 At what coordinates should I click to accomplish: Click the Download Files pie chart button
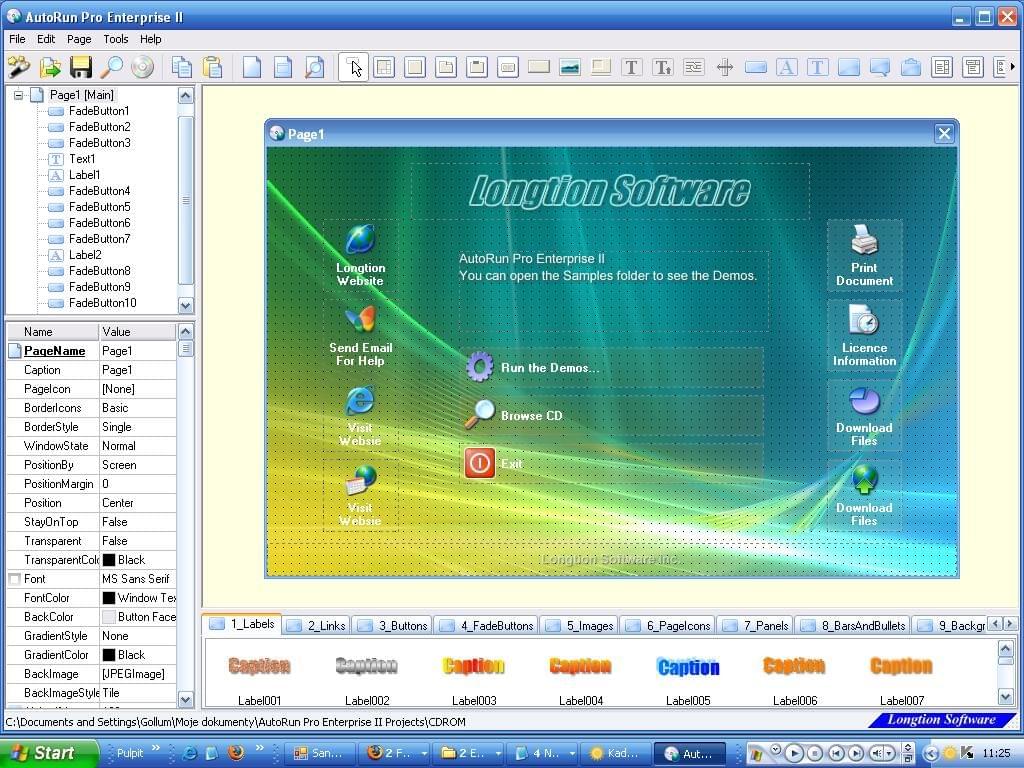coord(864,416)
